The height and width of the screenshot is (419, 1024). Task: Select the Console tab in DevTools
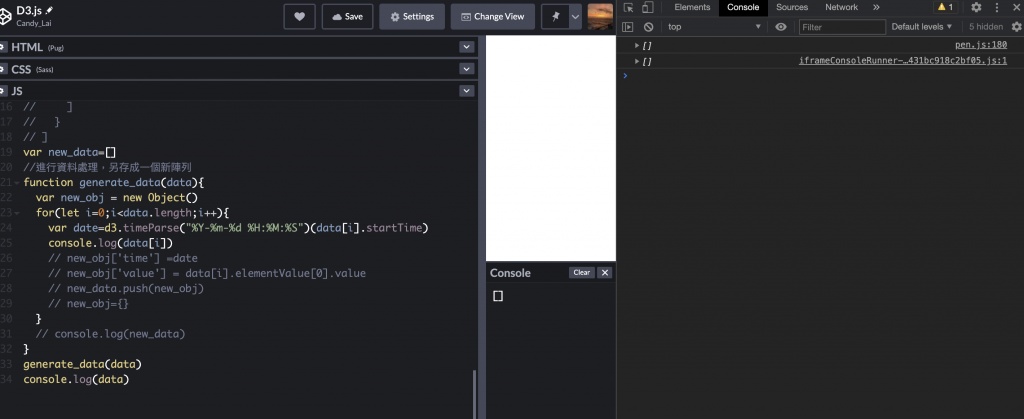point(743,7)
